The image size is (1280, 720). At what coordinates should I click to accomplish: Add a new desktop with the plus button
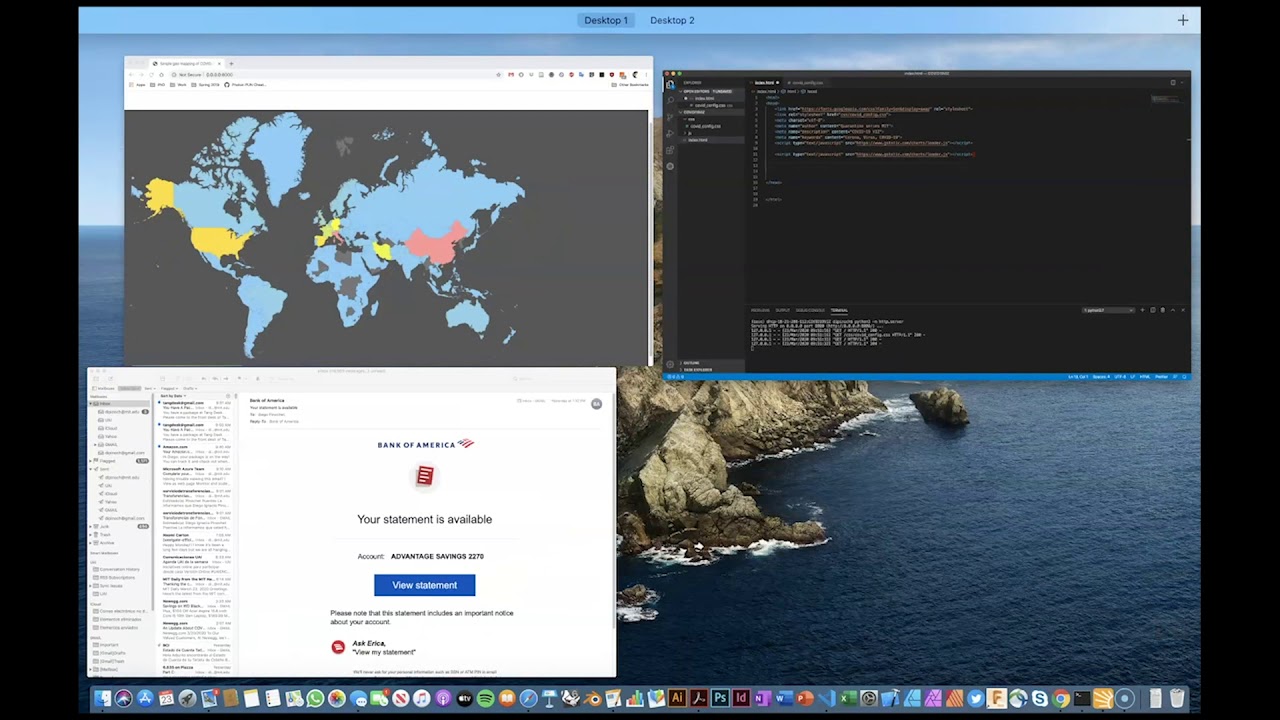point(1183,20)
